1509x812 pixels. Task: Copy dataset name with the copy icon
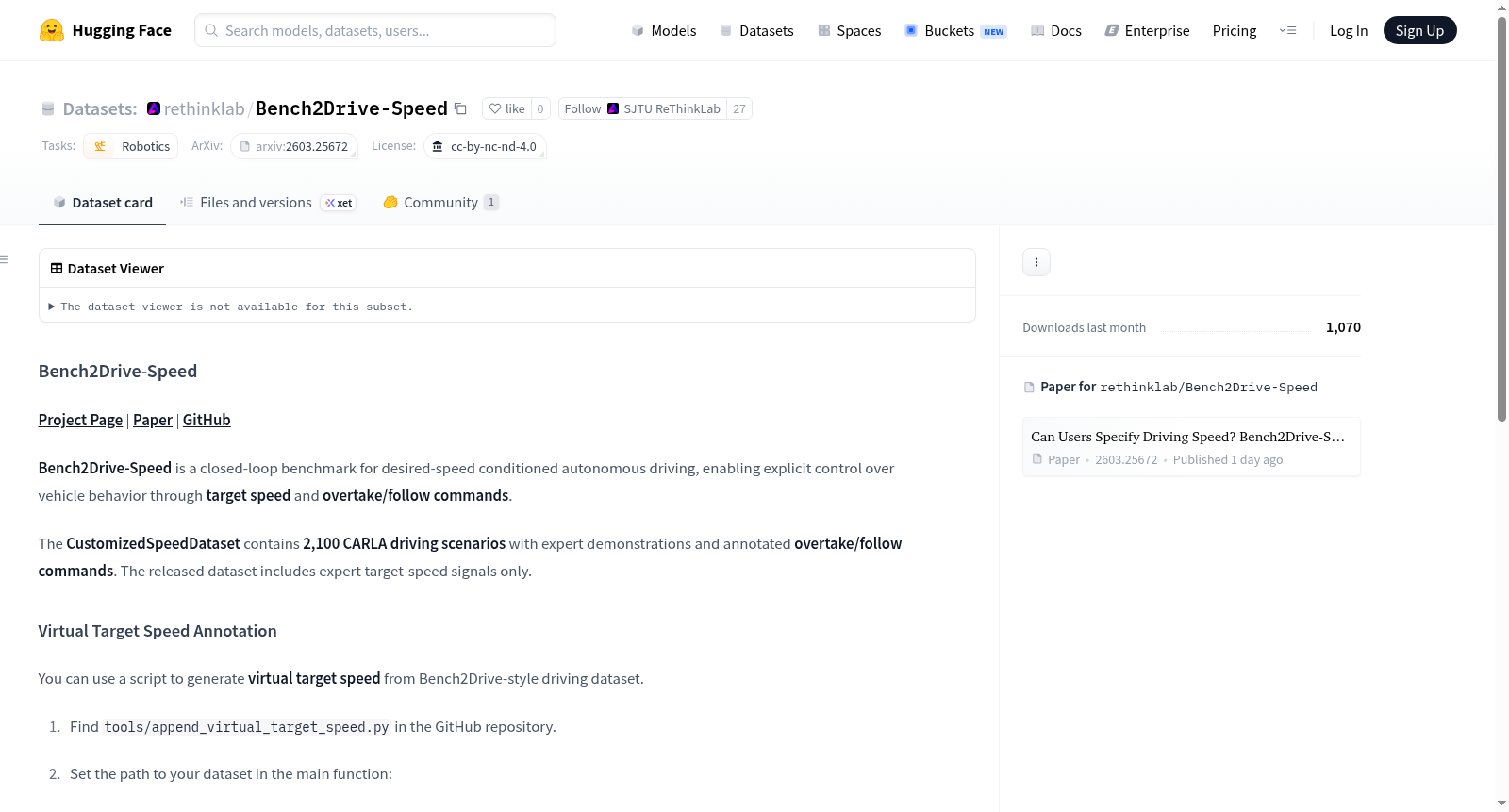coord(460,108)
